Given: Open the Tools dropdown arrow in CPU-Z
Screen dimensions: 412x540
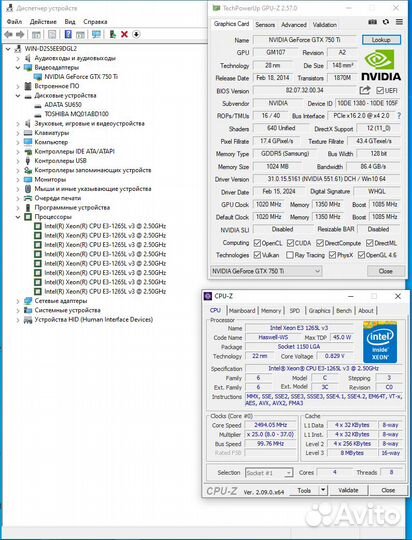Looking at the screenshot, I should click(323, 490).
